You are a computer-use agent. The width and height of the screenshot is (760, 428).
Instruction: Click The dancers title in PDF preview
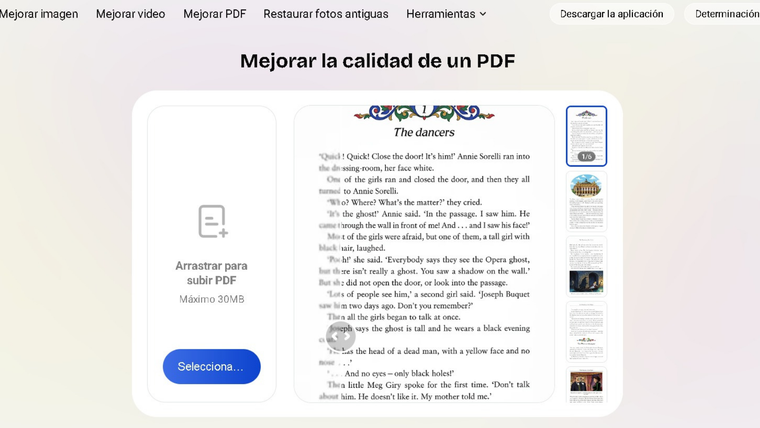pyautogui.click(x=423, y=132)
